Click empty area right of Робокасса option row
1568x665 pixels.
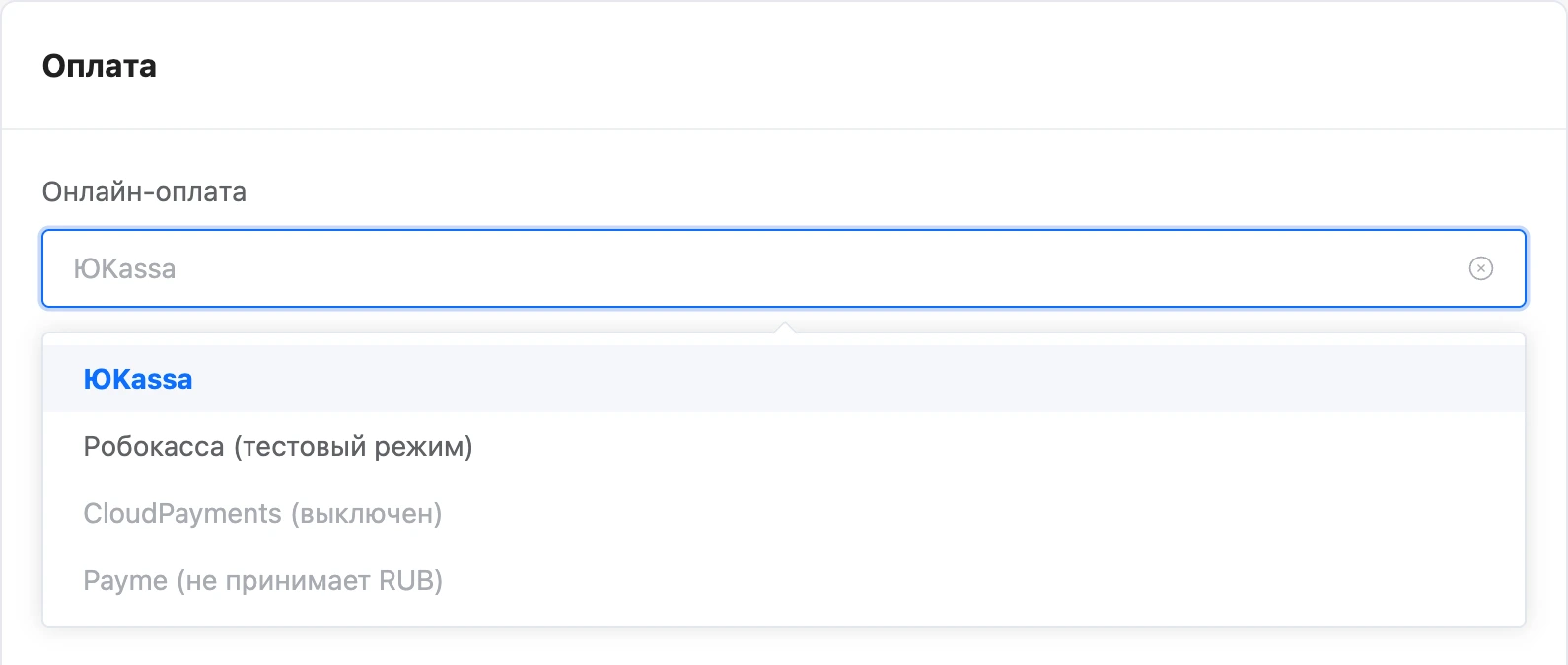tap(996, 446)
